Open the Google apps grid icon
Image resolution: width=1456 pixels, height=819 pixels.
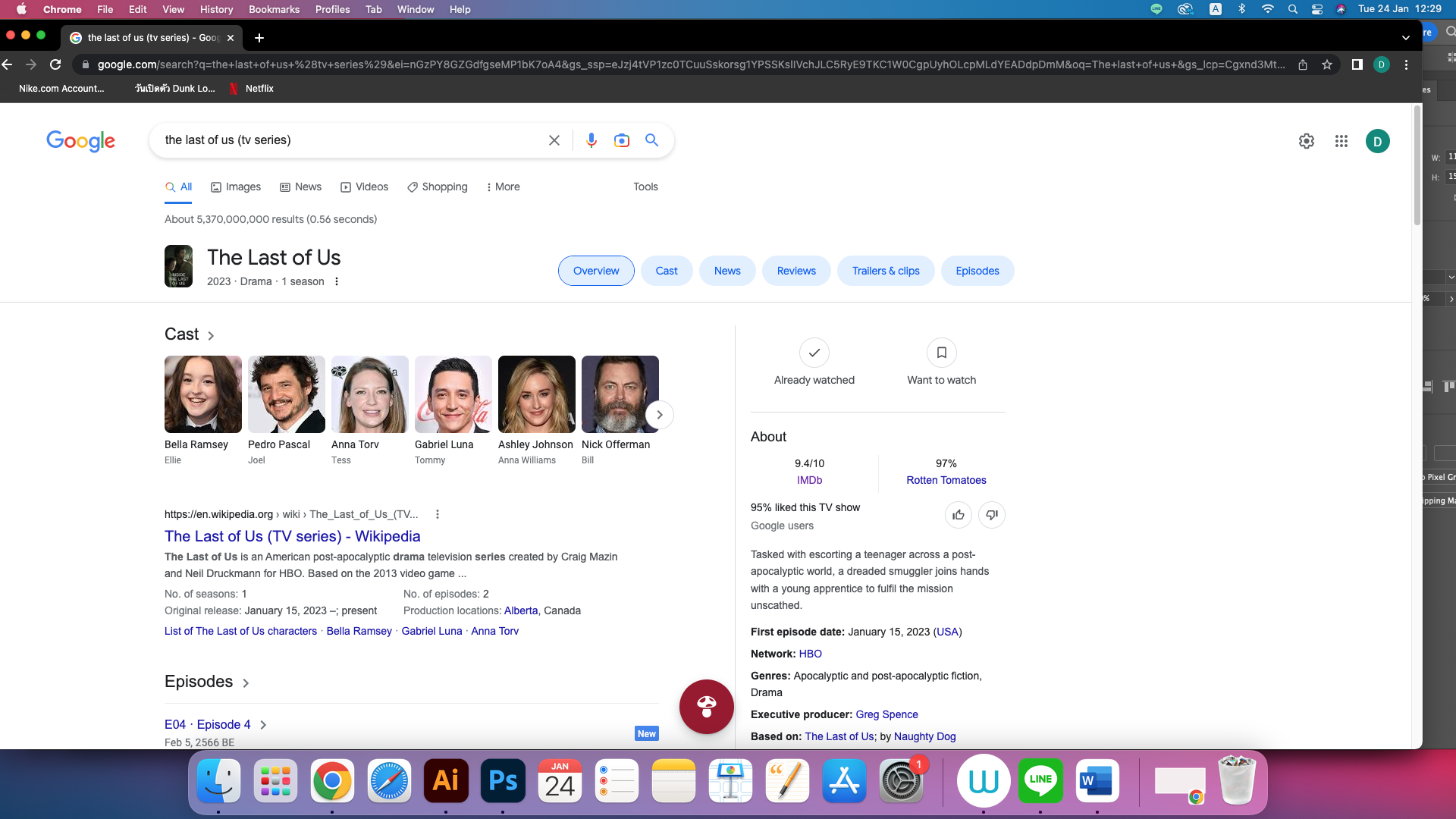point(1341,141)
